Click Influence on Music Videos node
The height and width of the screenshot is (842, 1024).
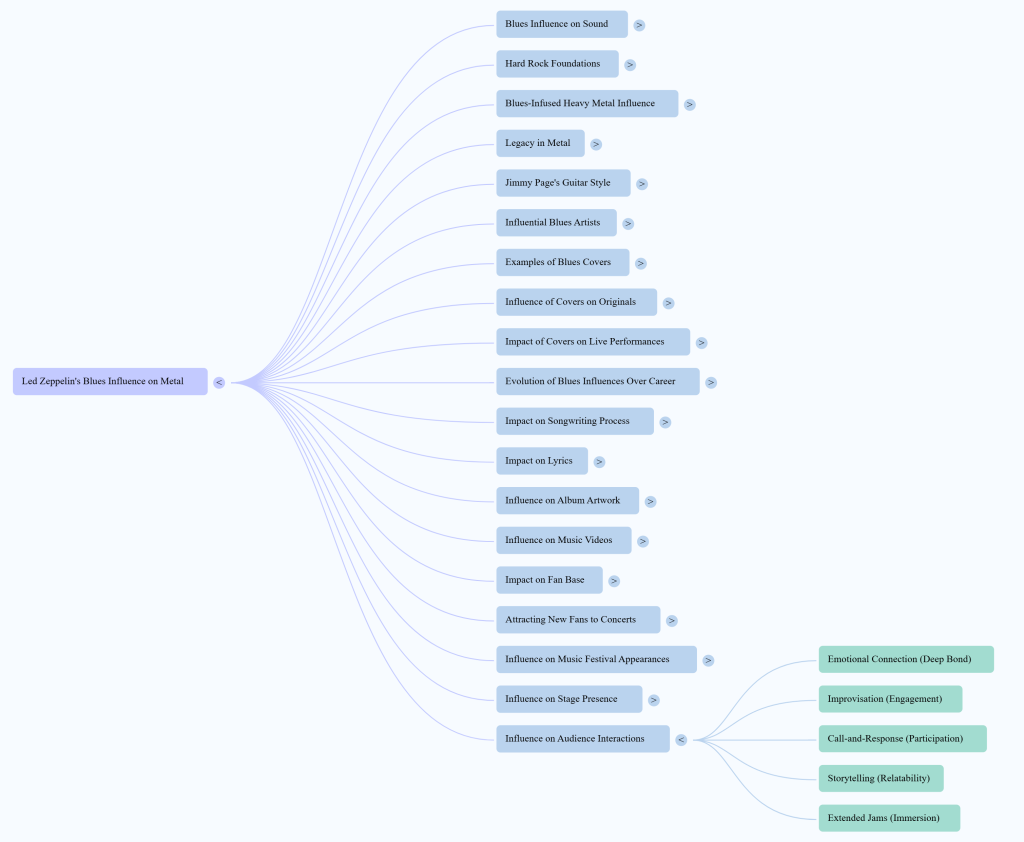[x=564, y=540]
